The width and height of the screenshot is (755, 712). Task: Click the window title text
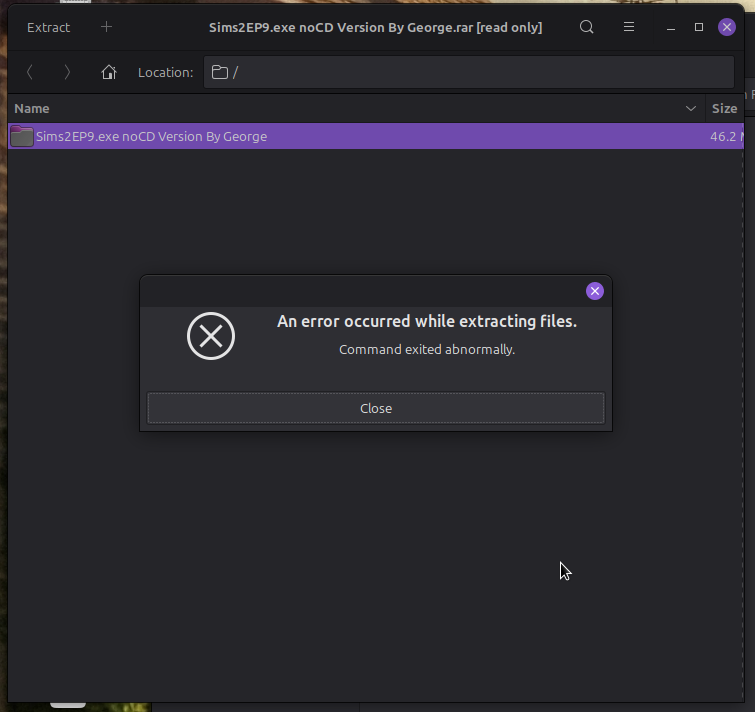tap(376, 27)
